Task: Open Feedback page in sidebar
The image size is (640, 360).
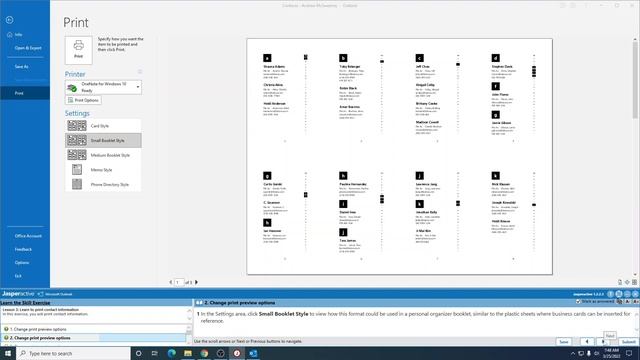Action: tap(23, 249)
